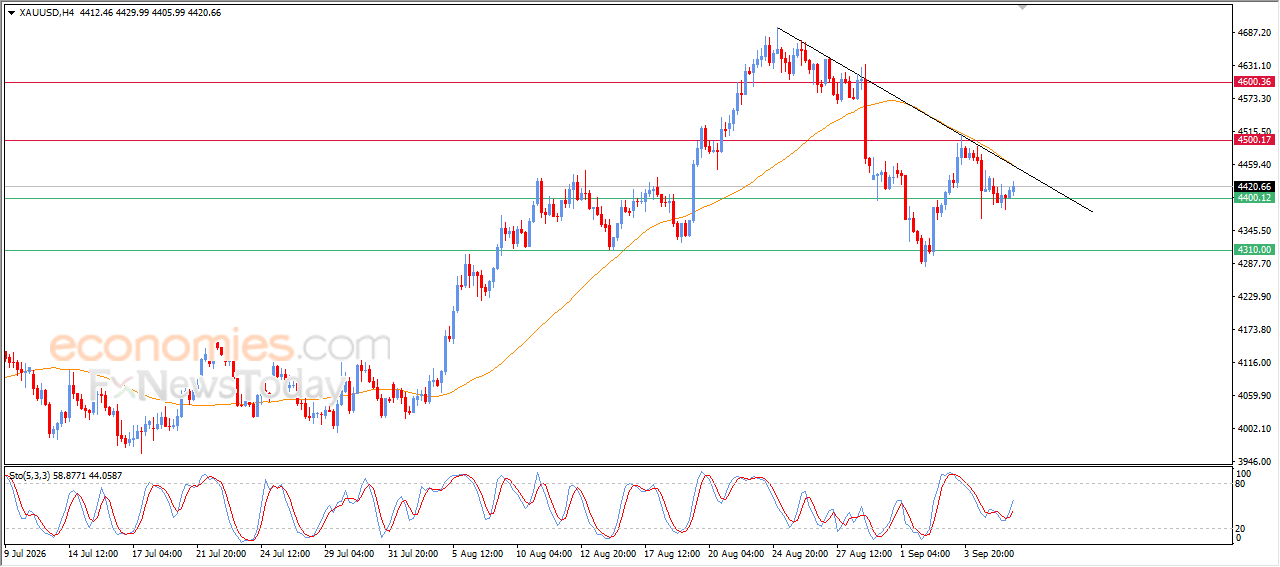Click the triangle arrow beside XAUUSD,H4 title

click(x=11, y=12)
